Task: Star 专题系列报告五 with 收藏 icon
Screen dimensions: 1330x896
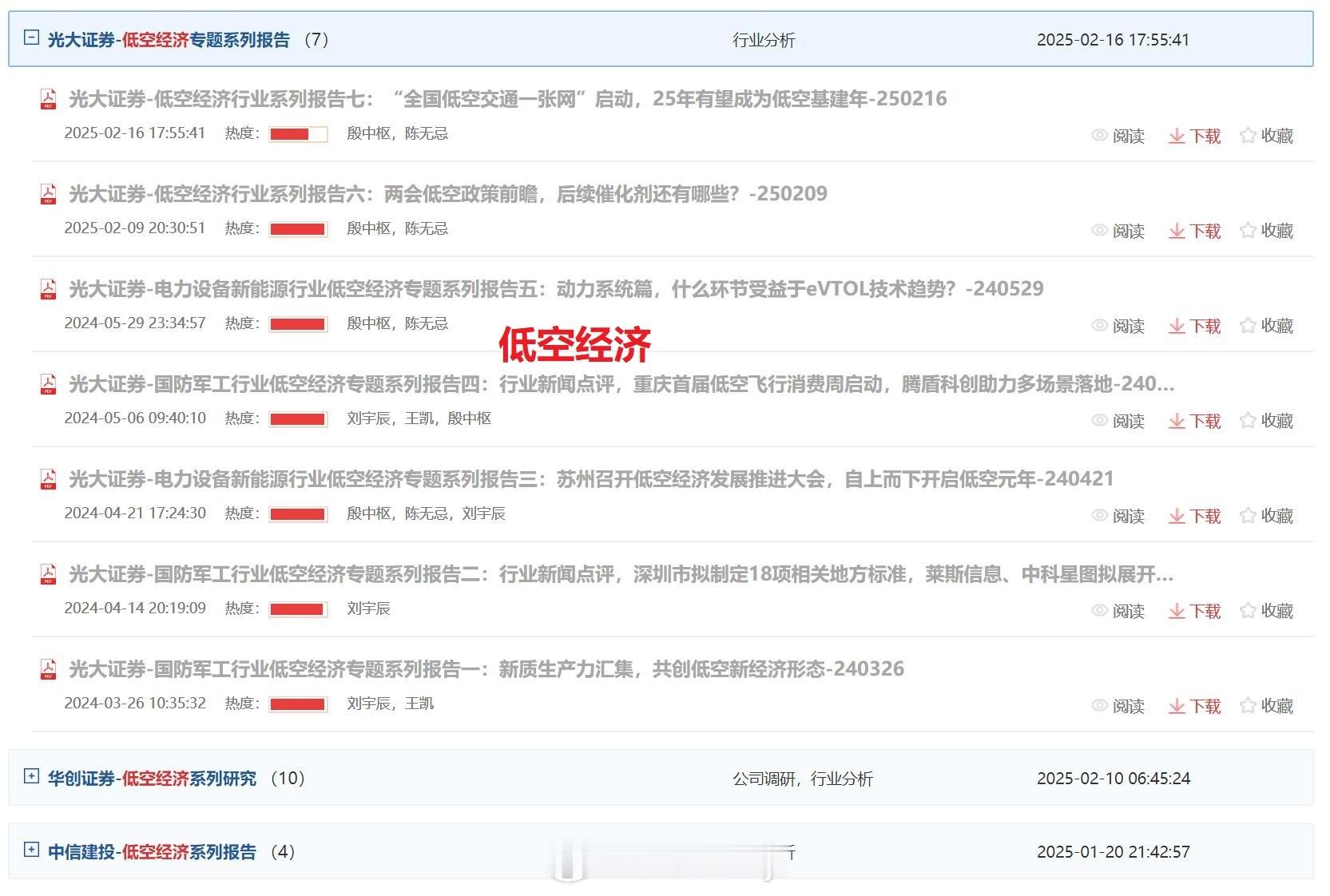Action: coord(1248,326)
